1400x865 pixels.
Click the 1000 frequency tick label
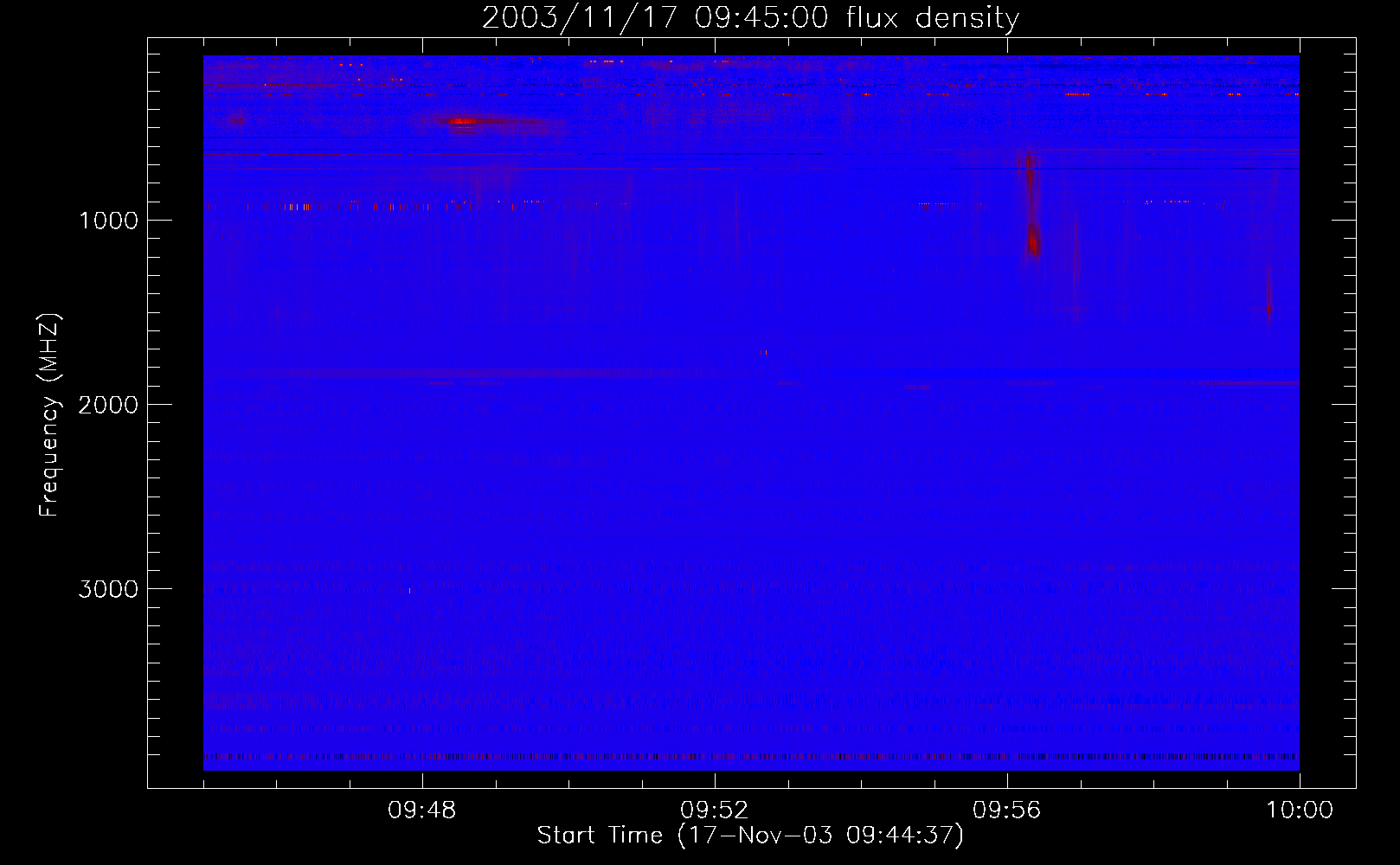[x=108, y=221]
